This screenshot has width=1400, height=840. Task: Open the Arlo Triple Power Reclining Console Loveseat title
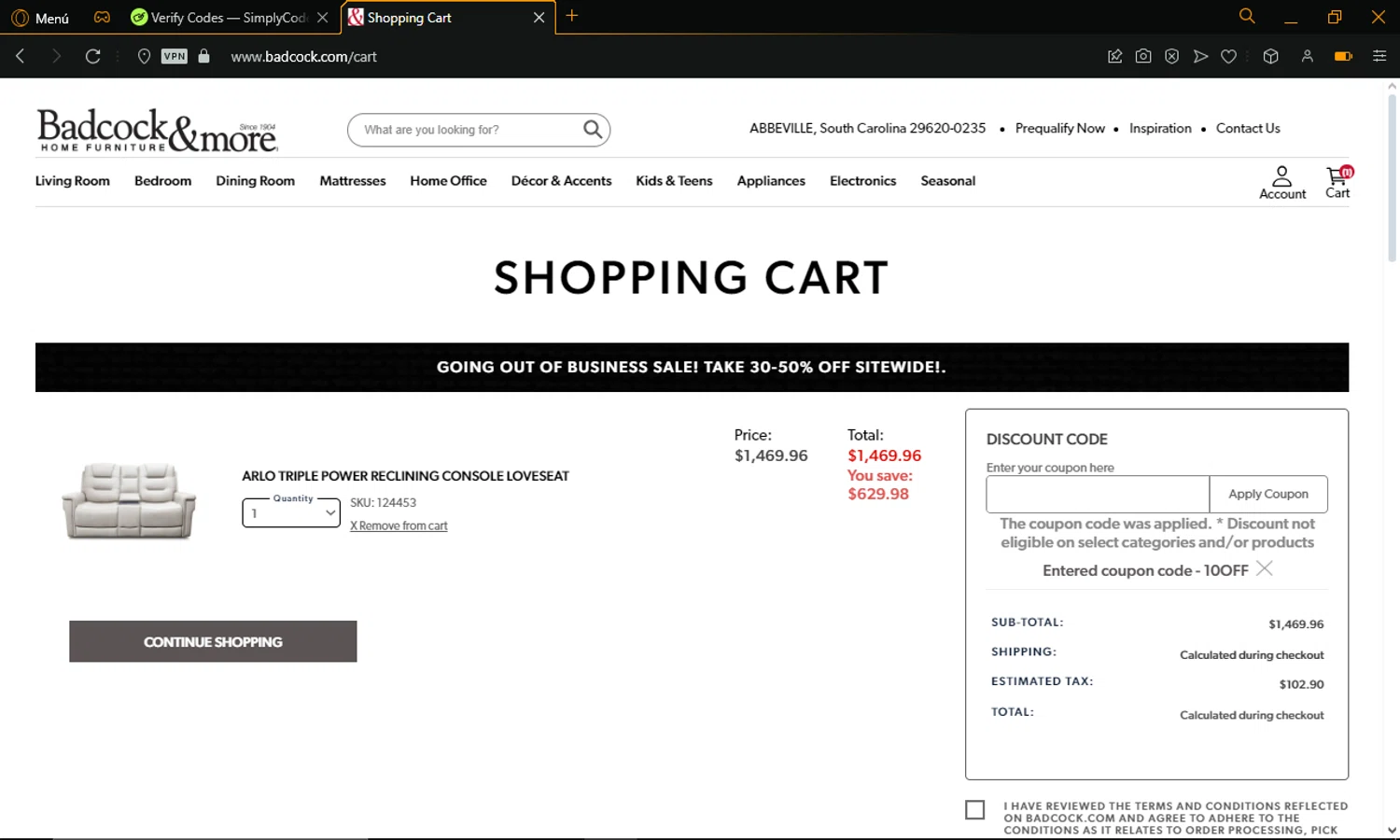pyautogui.click(x=405, y=476)
